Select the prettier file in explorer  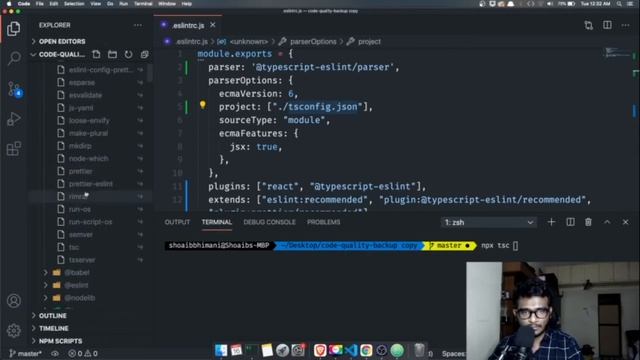pyautogui.click(x=80, y=171)
